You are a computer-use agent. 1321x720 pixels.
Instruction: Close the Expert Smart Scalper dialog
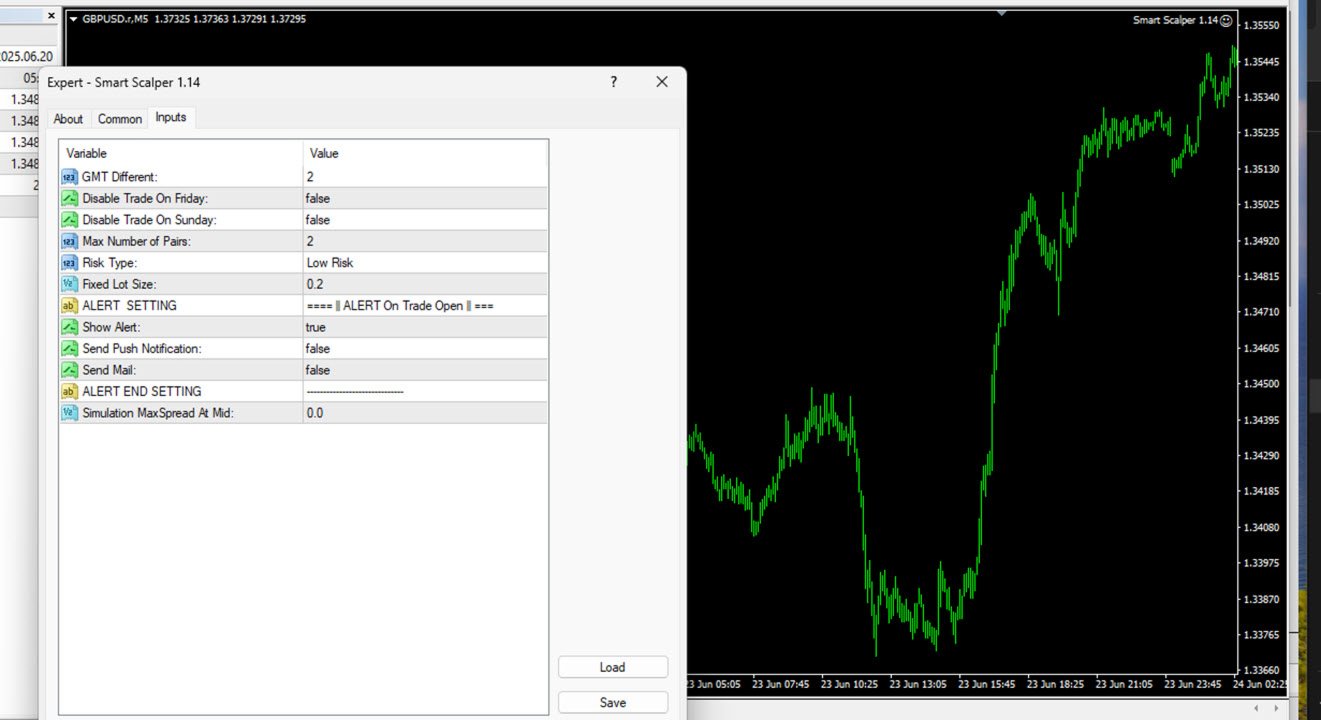(661, 82)
